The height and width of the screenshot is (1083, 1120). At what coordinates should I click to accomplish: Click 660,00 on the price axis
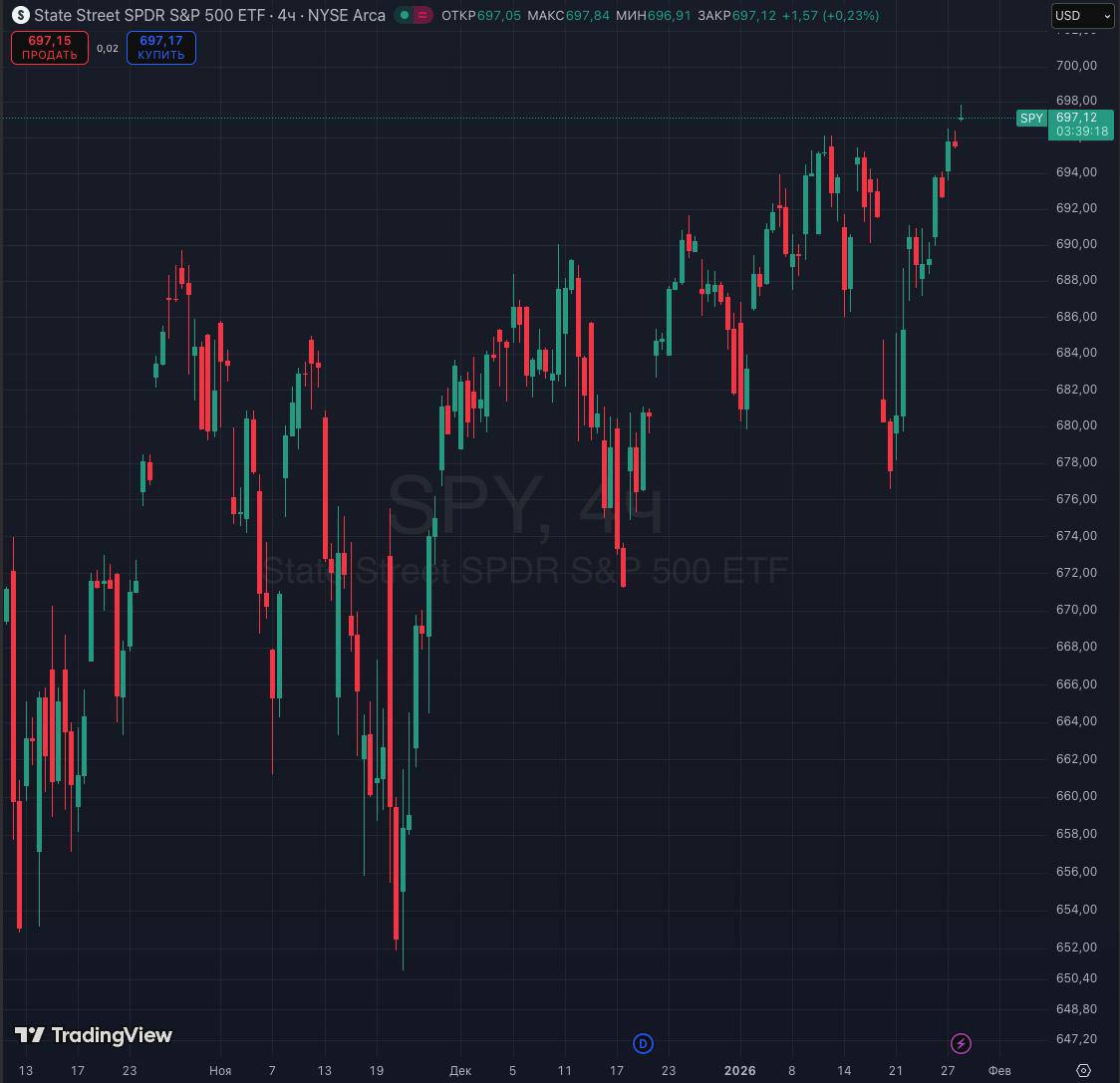click(1076, 796)
